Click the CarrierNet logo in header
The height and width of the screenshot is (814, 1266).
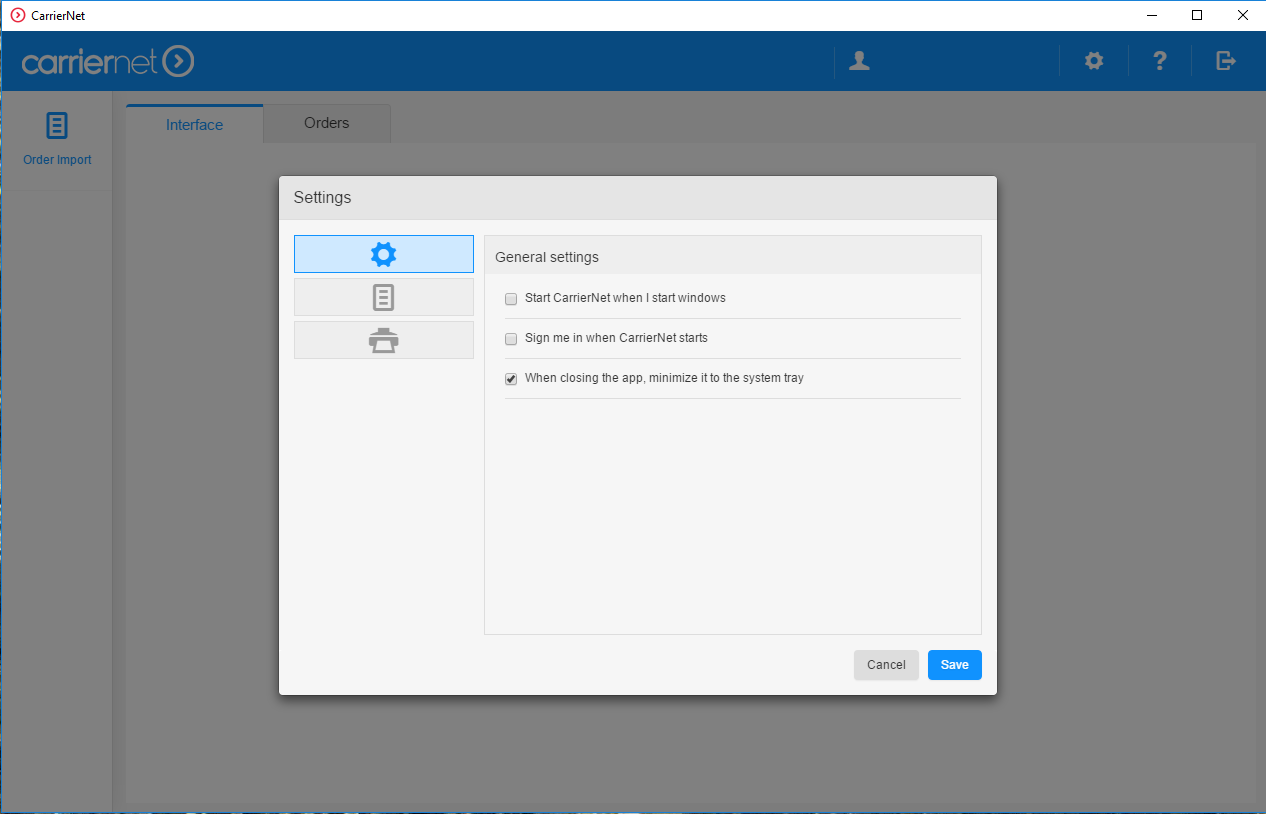click(108, 62)
